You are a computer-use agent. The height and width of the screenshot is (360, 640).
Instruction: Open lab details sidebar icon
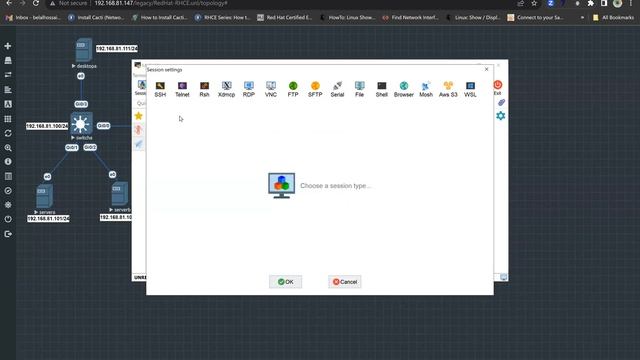click(8, 176)
